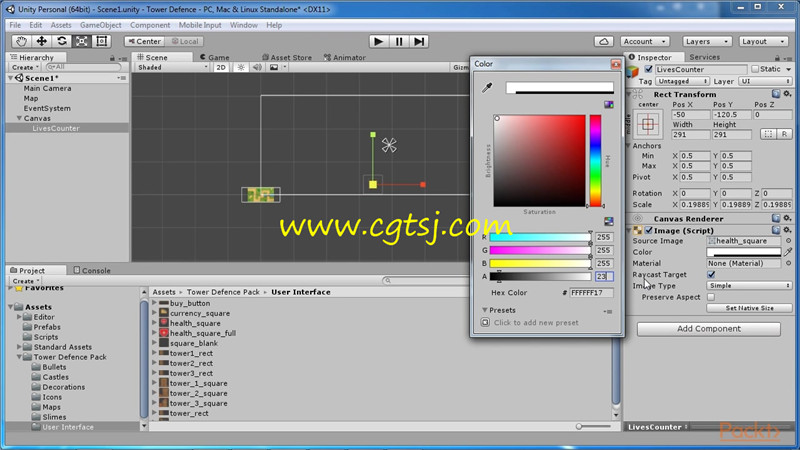Image resolution: width=800 pixels, height=450 pixels.
Task: Toggle Center pivot mode button
Action: point(145,41)
